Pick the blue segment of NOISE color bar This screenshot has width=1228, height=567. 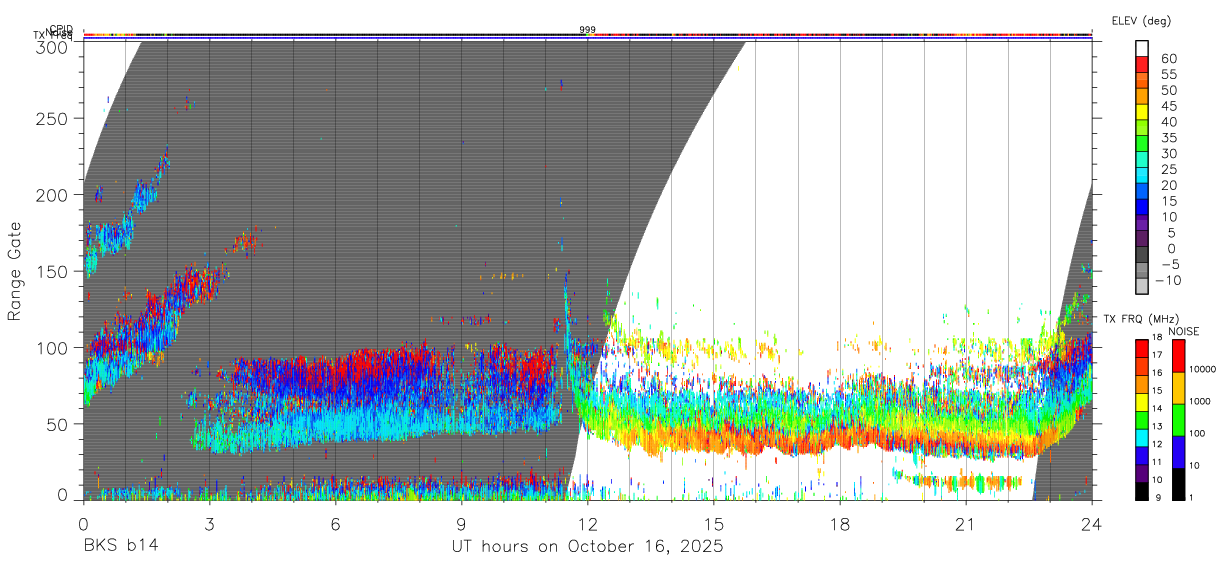click(x=1179, y=452)
